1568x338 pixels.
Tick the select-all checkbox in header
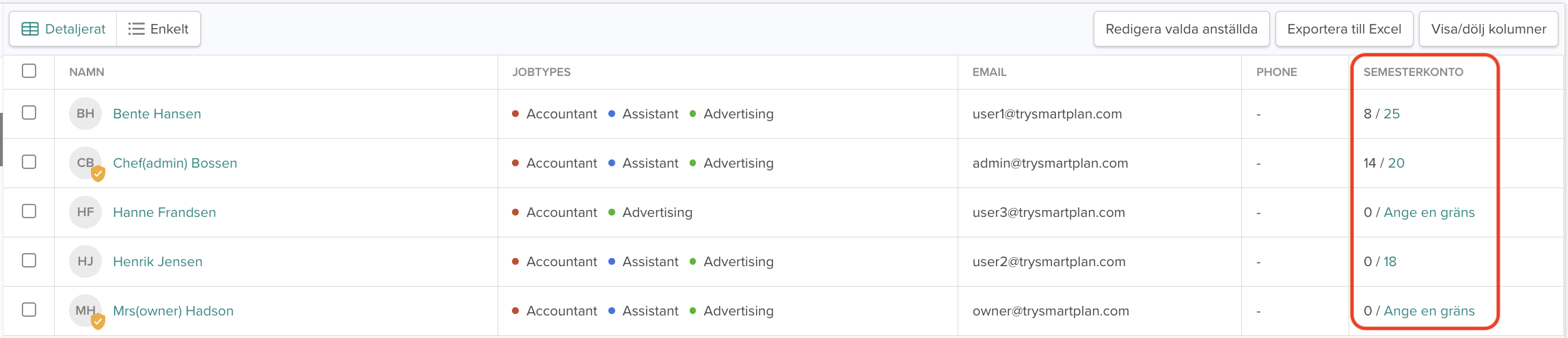coord(29,71)
